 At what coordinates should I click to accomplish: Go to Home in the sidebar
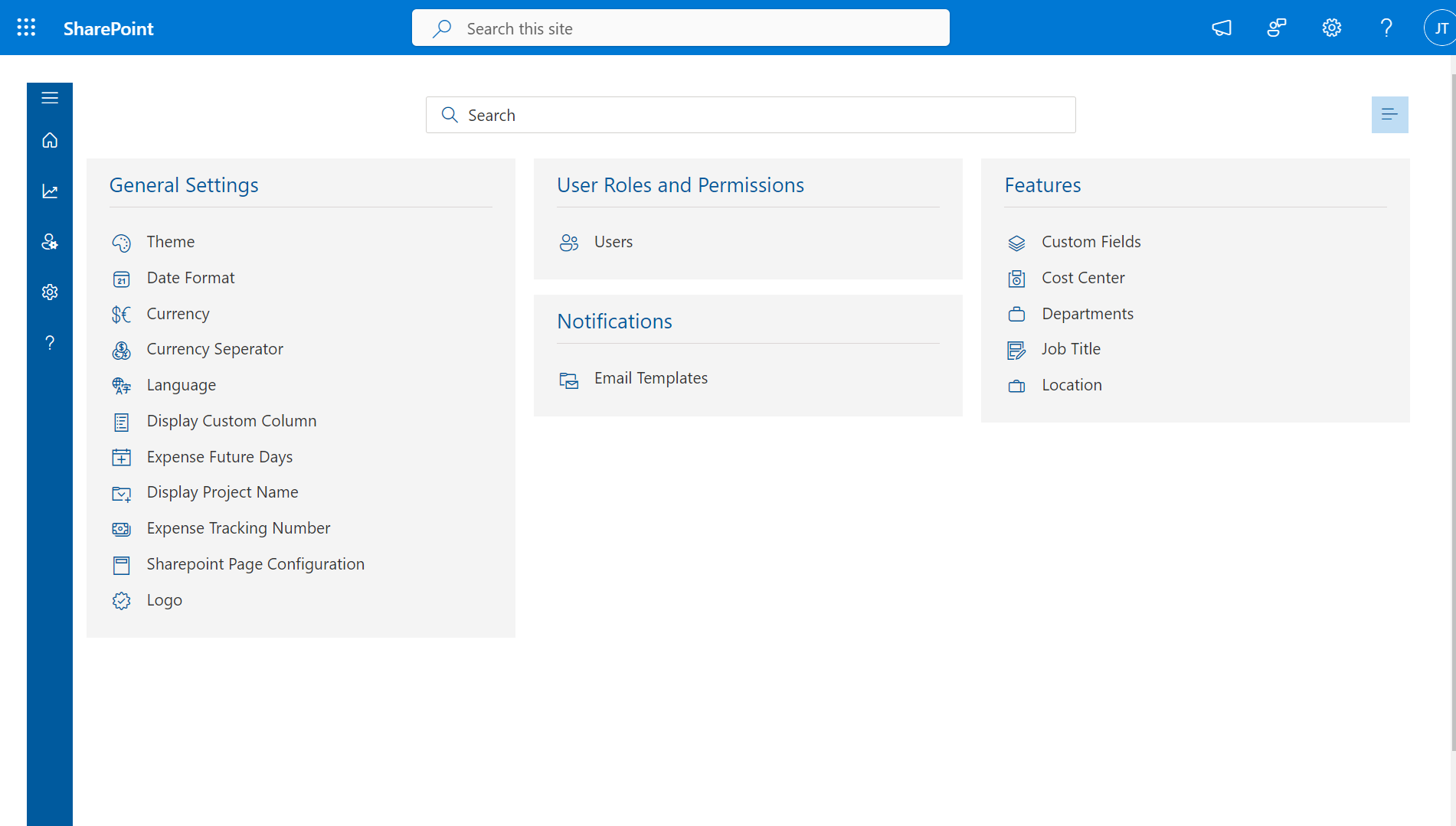click(50, 140)
